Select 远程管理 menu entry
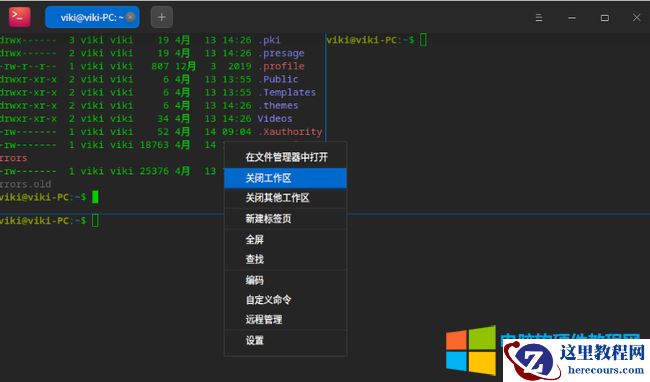 tap(286, 319)
